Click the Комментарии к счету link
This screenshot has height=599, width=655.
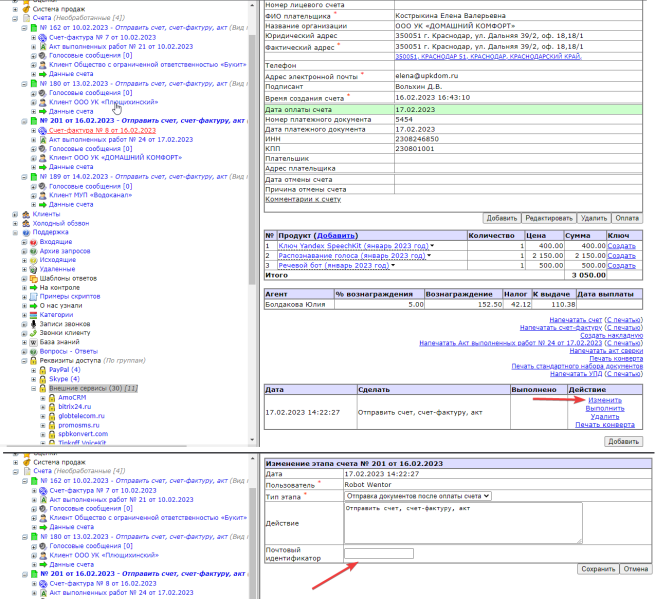[x=303, y=199]
